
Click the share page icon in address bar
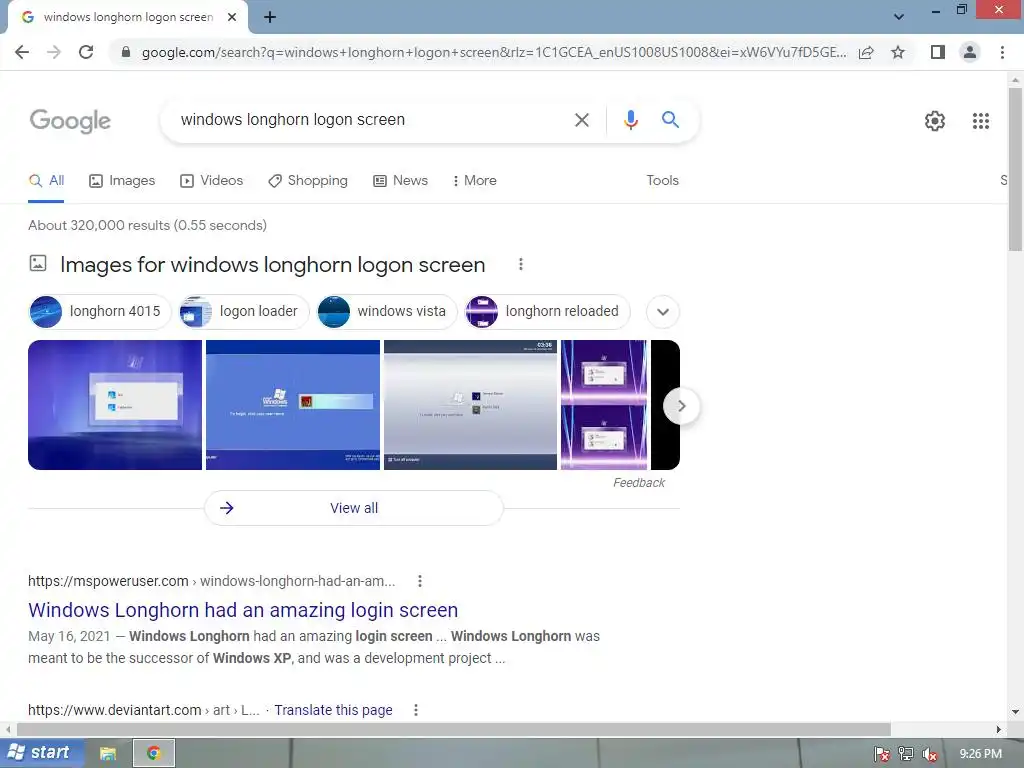click(x=866, y=52)
